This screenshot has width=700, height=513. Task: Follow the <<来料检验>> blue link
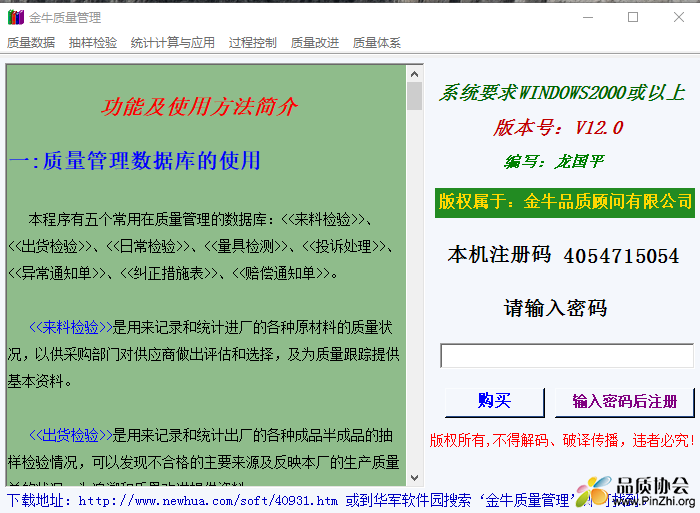tap(71, 327)
